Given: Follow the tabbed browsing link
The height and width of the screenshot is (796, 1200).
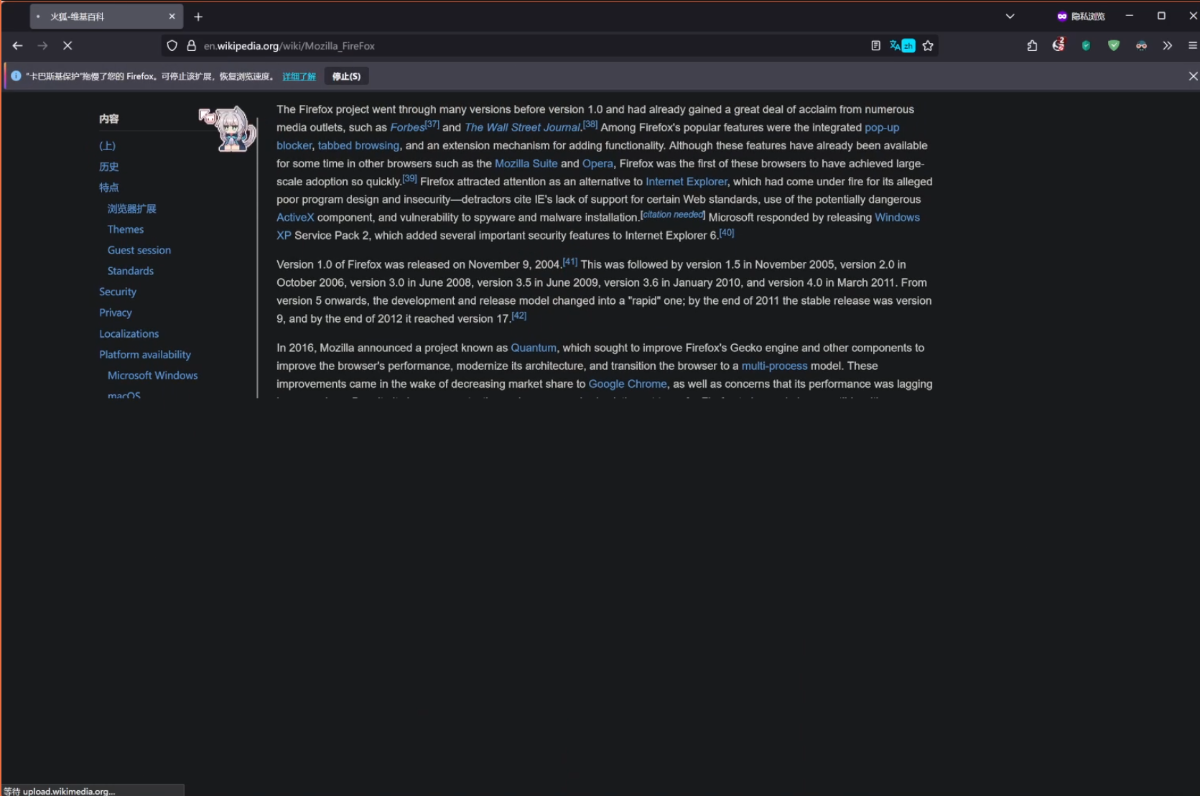Looking at the screenshot, I should pos(358,146).
